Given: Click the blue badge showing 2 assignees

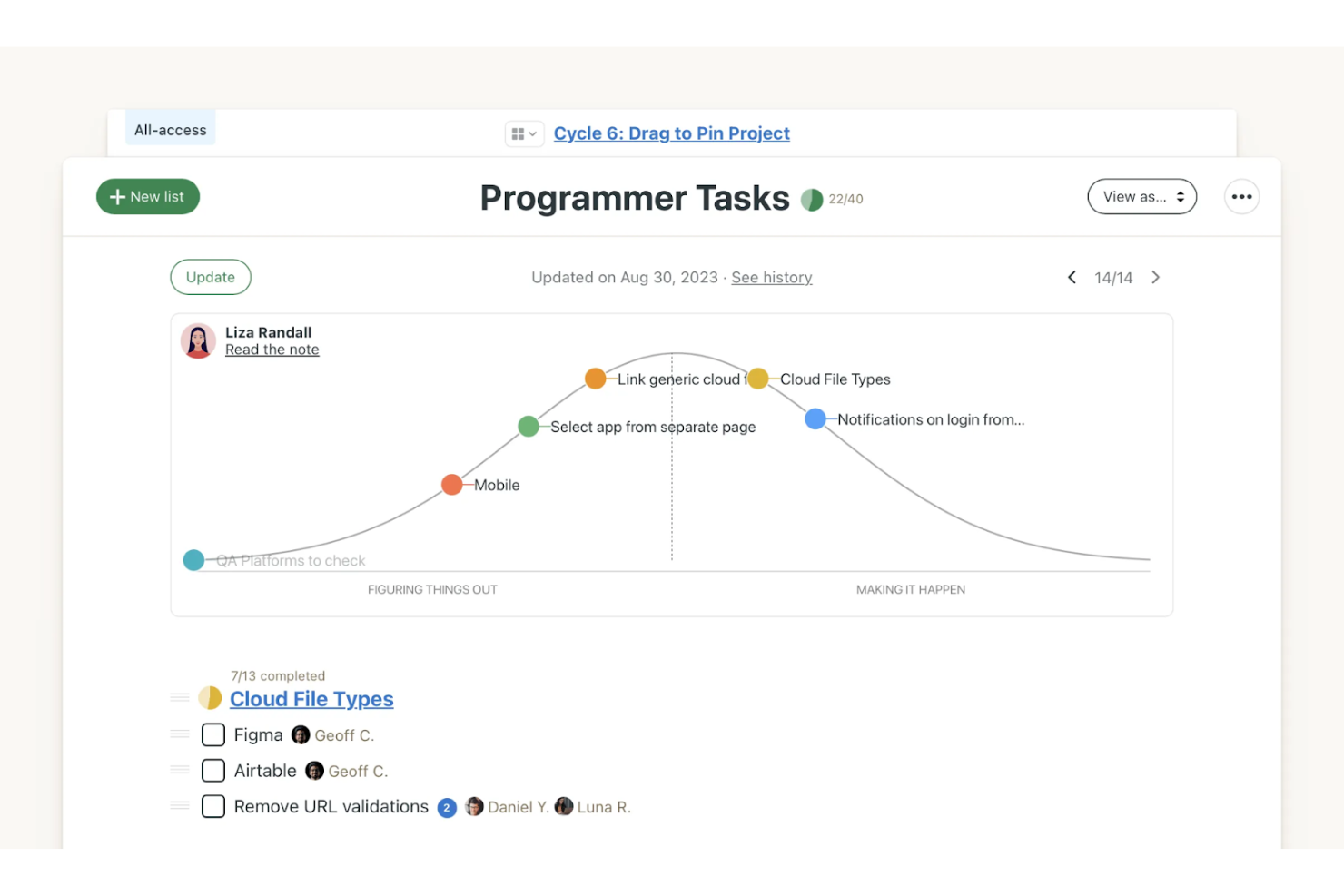Looking at the screenshot, I should point(447,807).
